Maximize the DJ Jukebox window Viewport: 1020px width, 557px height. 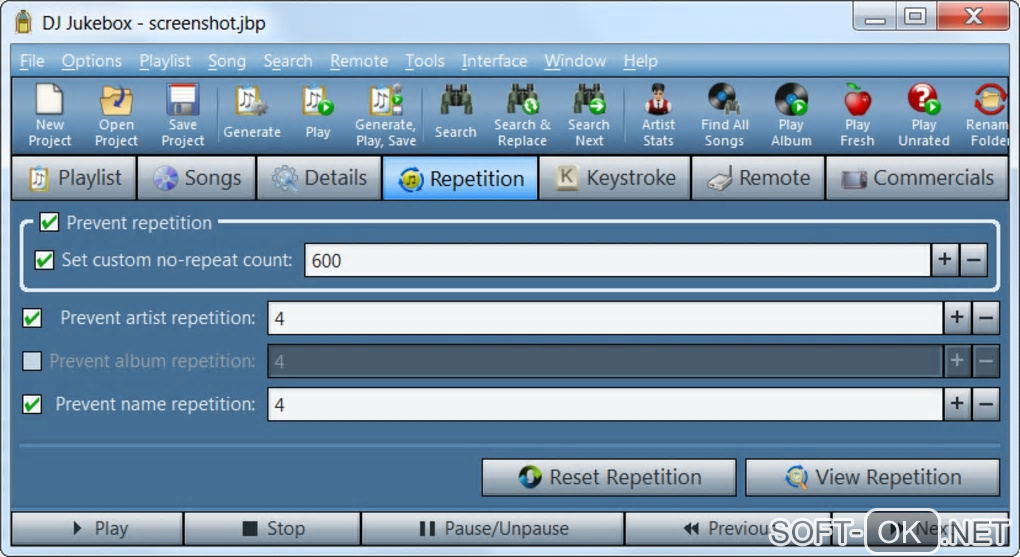pyautogui.click(x=916, y=17)
